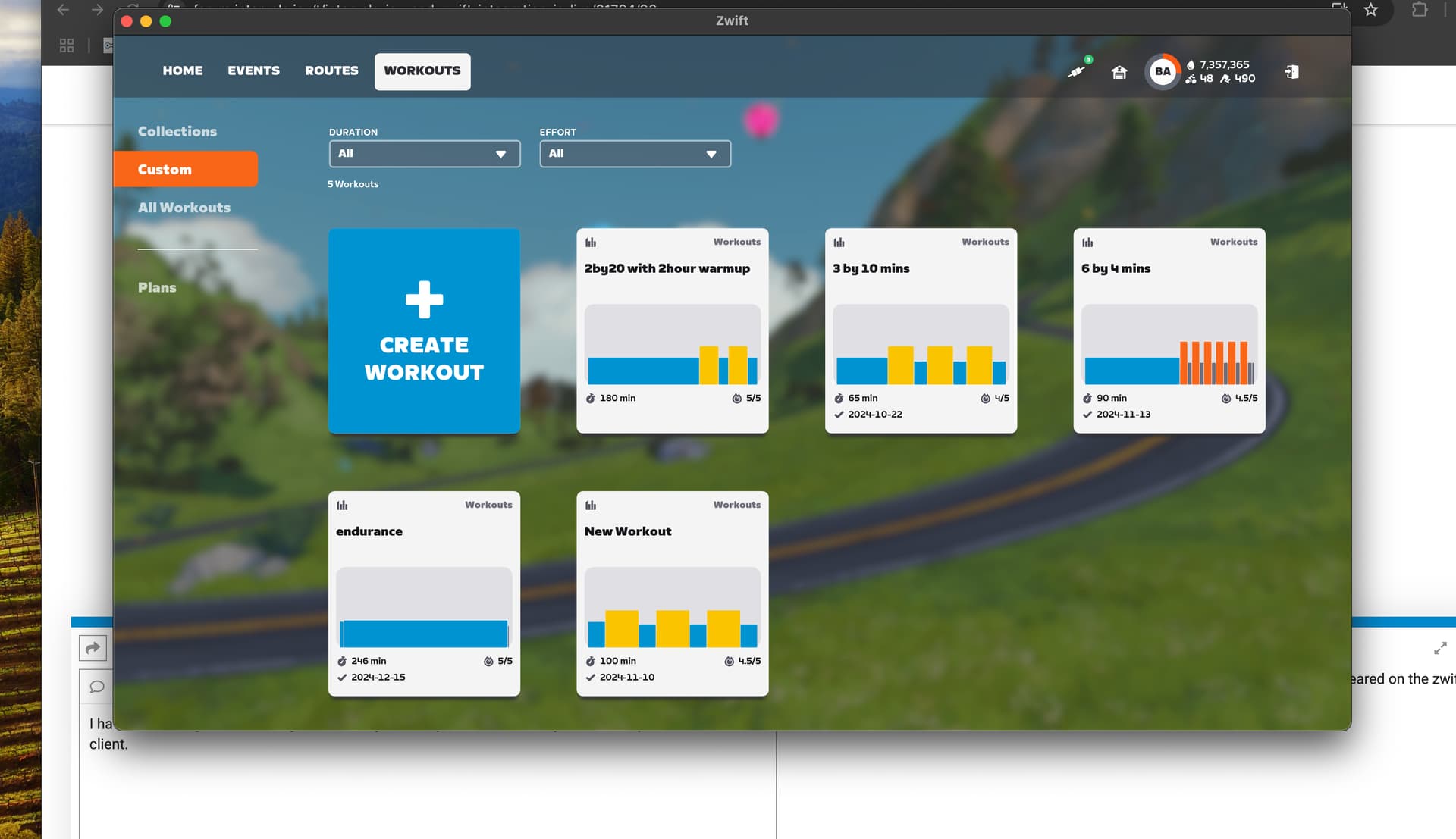This screenshot has height=839, width=1456.
Task: Click the comment bubble icon in browser page
Action: point(96,687)
